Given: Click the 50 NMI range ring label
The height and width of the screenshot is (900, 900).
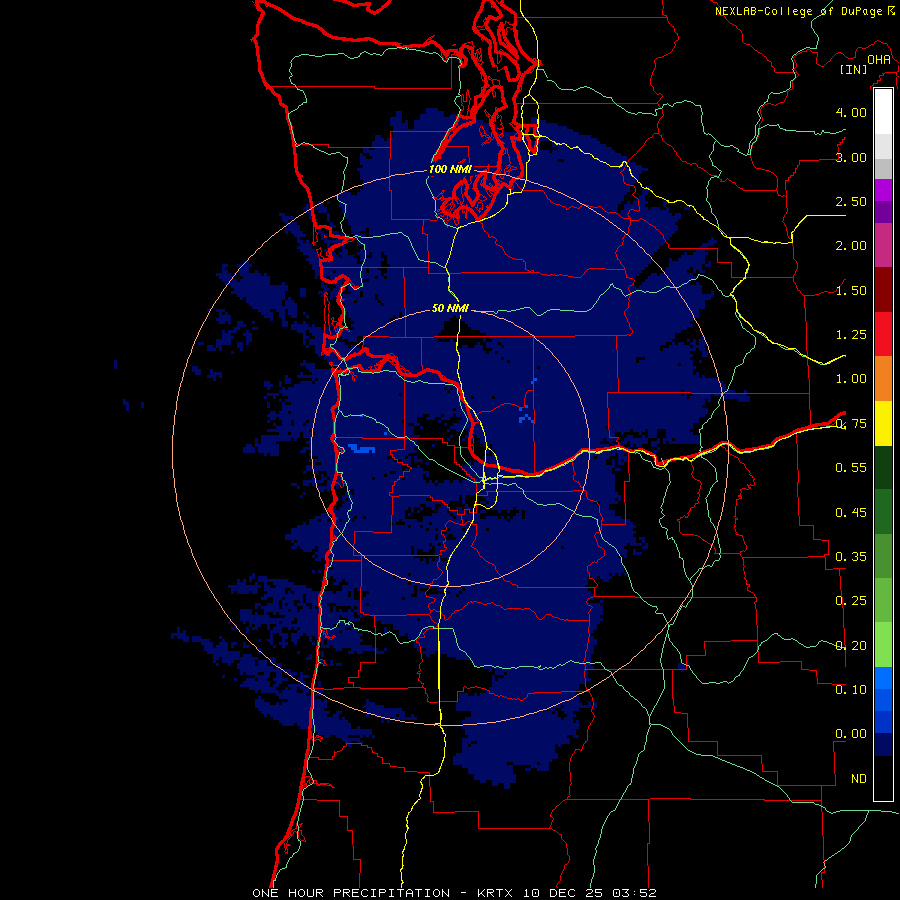Looking at the screenshot, I should (x=450, y=308).
